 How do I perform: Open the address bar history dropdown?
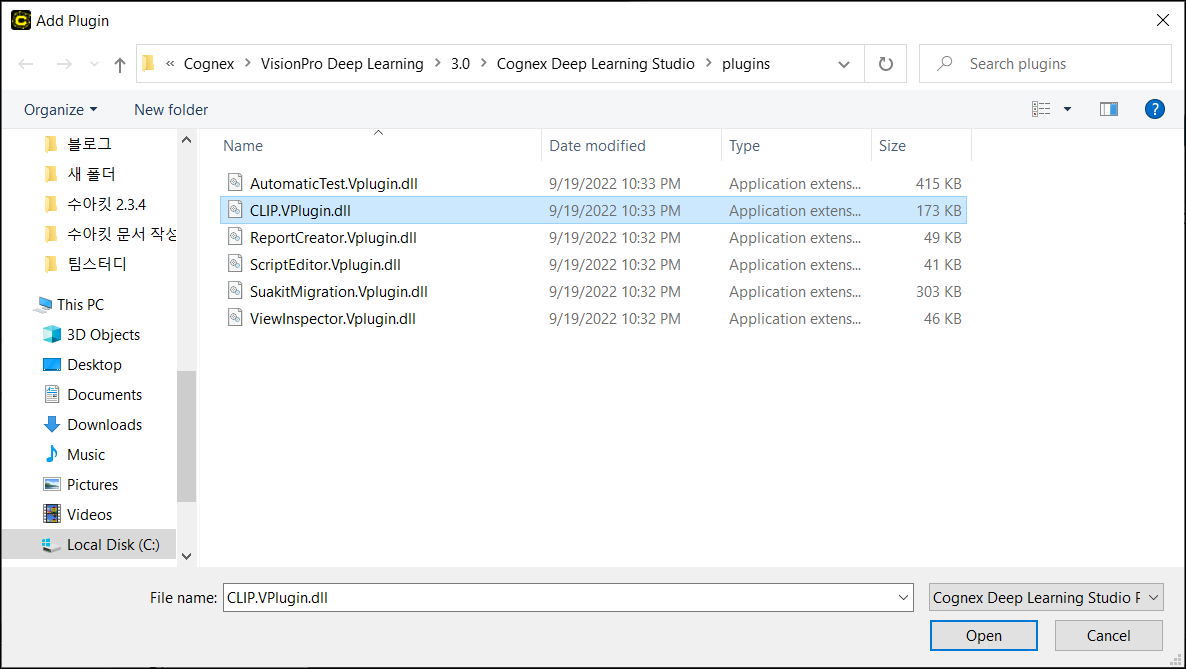843,64
